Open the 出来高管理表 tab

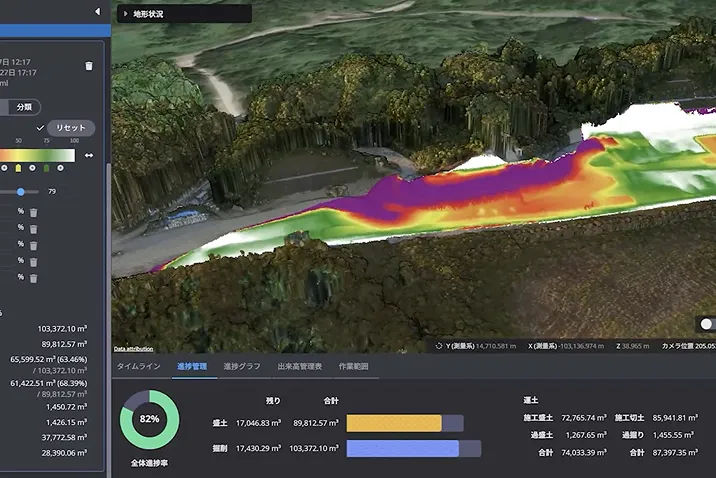[299, 367]
